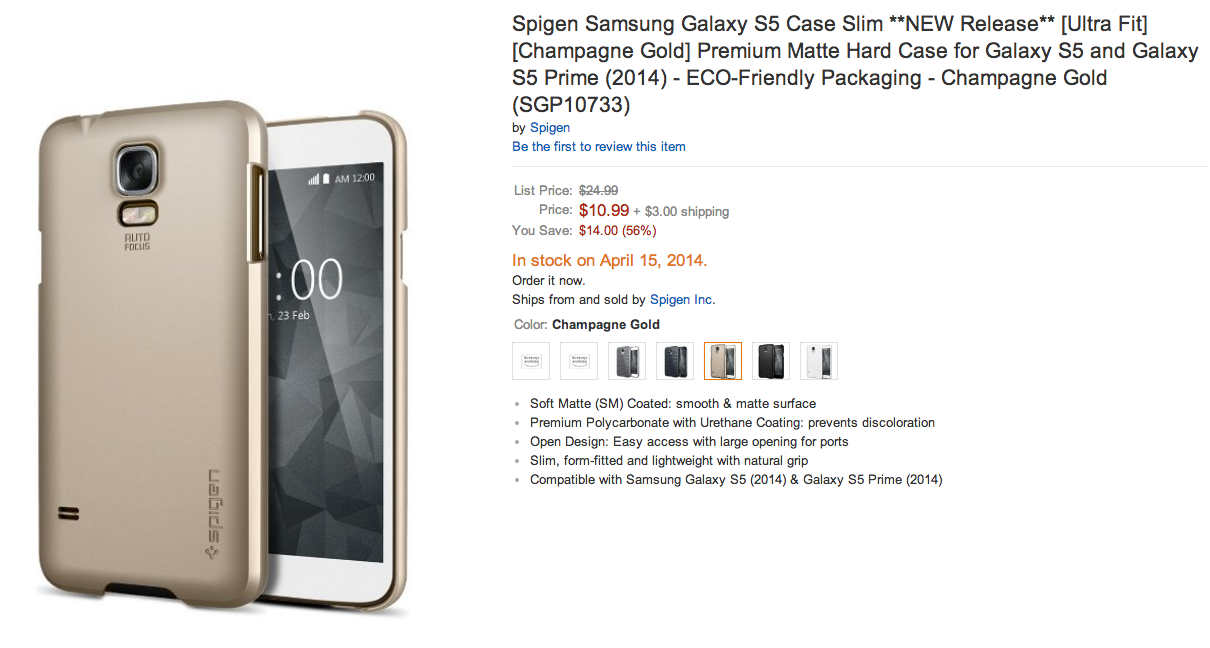Choose the dark navy case color option
Screen dimensions: 1210x648
675,361
